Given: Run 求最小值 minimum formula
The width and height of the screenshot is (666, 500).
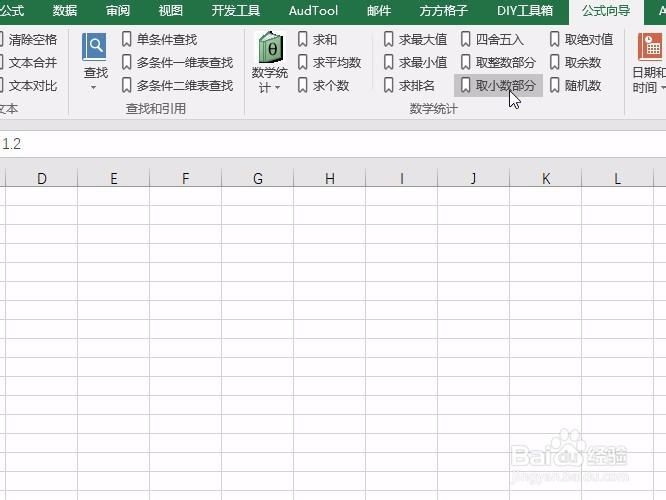Looking at the screenshot, I should [415, 62].
